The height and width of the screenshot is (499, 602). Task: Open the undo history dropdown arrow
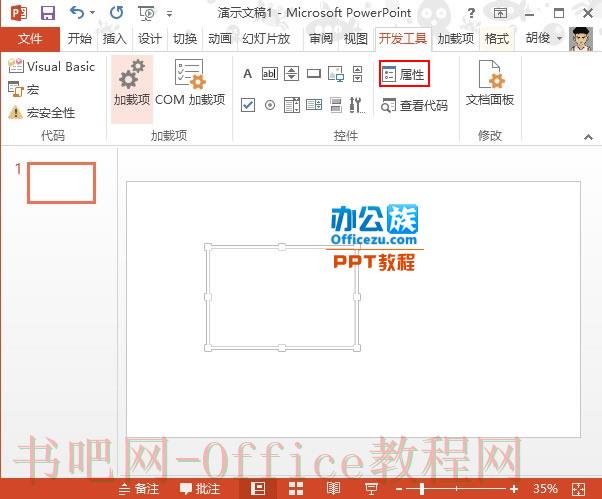[x=93, y=13]
